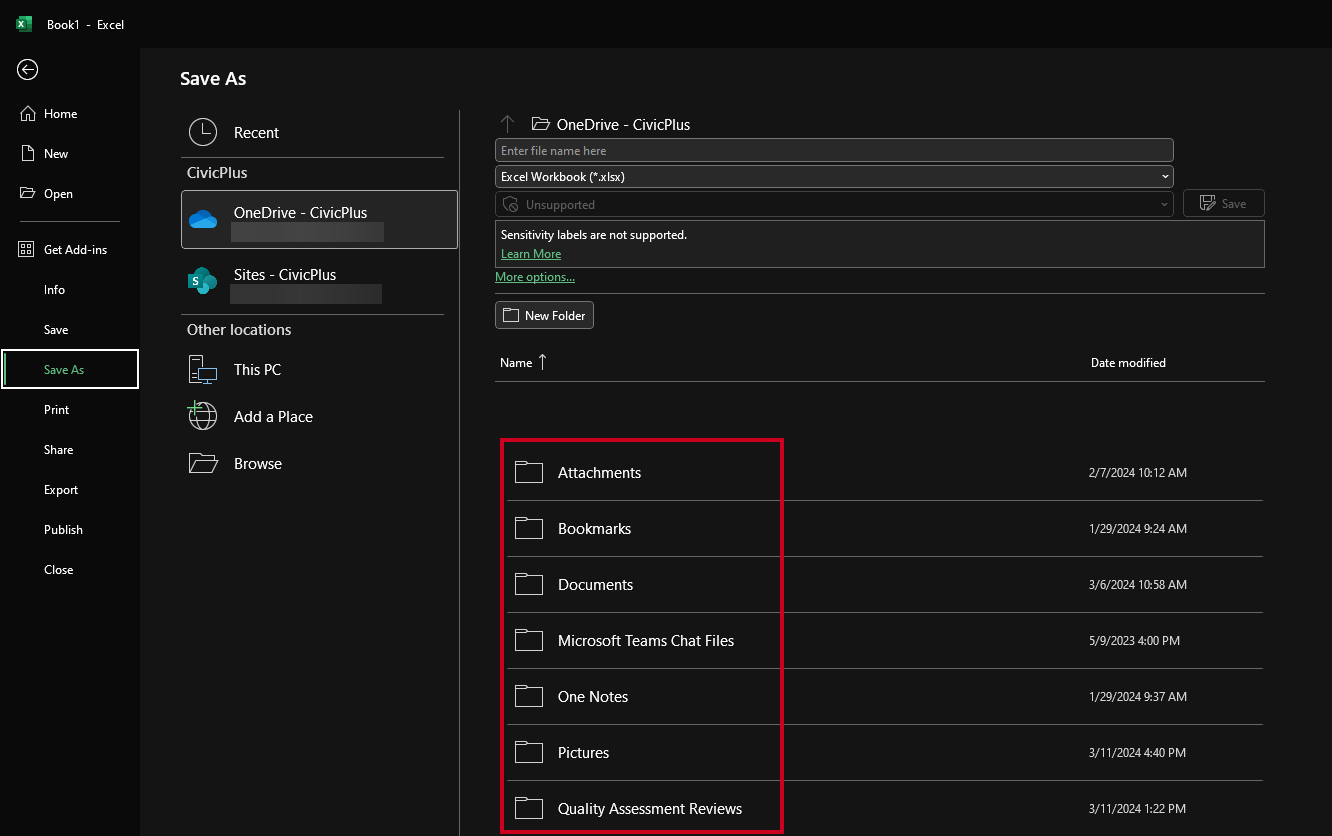Click the OneDrive - CivicPlus path title
This screenshot has height=836, width=1332.
click(x=623, y=125)
